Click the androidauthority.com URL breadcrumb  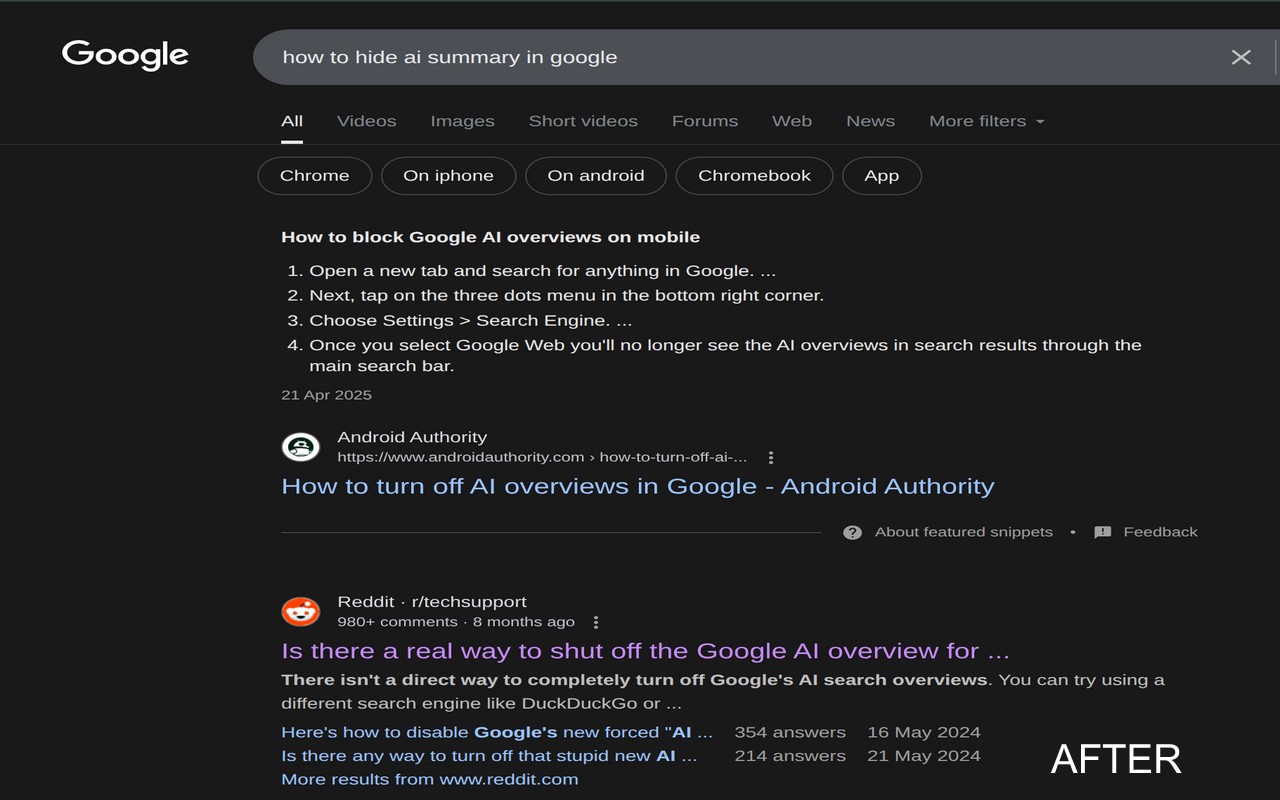click(543, 457)
